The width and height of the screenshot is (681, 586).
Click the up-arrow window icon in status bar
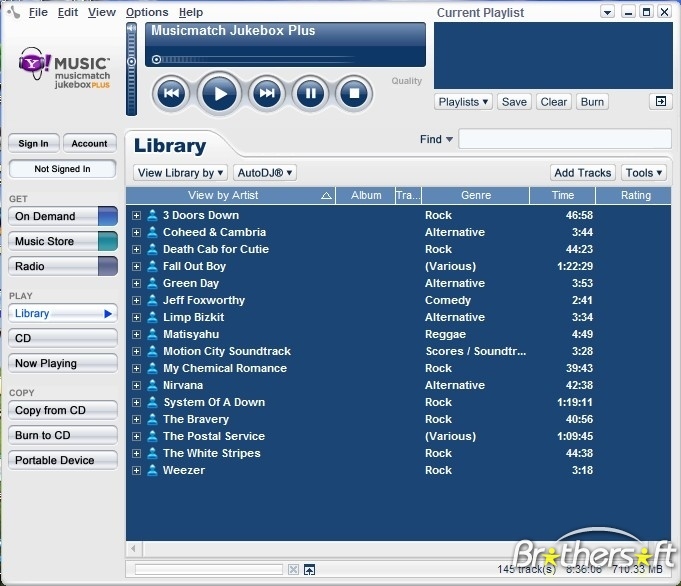(x=309, y=569)
